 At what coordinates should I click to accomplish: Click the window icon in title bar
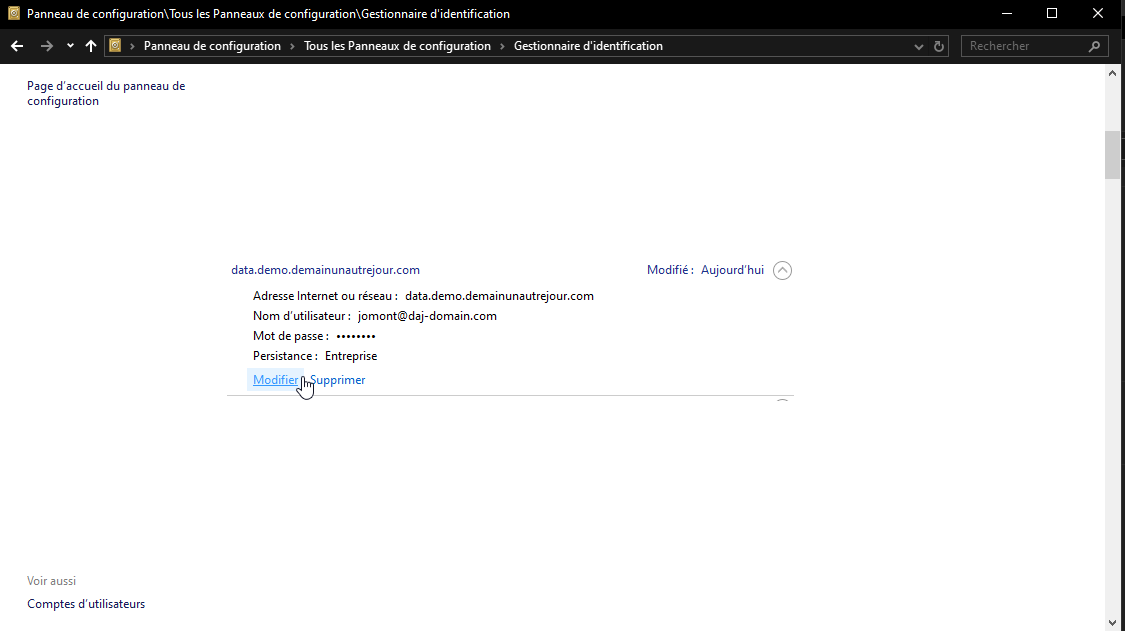[14, 14]
